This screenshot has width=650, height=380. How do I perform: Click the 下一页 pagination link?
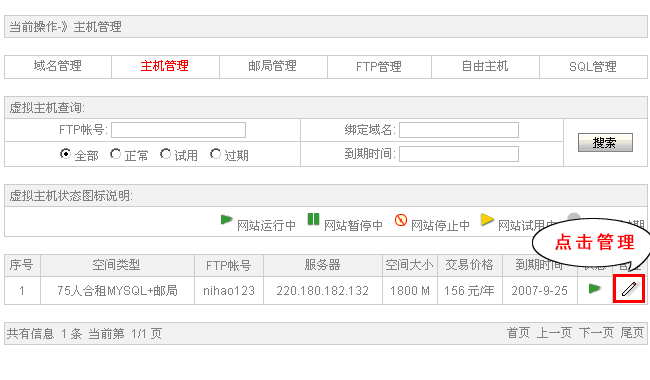pos(596,333)
